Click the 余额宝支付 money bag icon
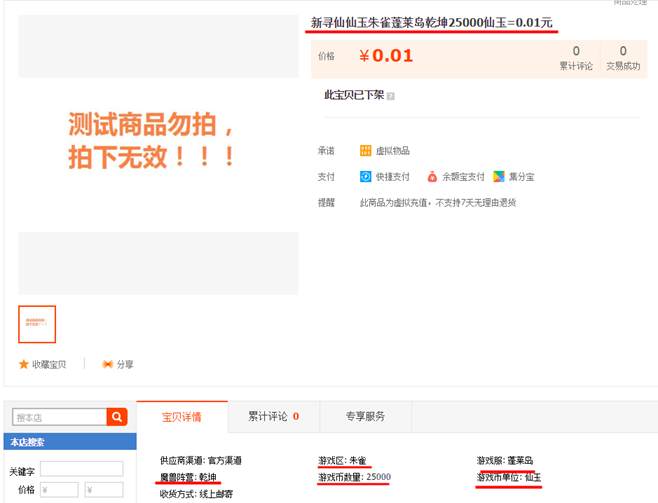The height and width of the screenshot is (503, 658). coord(432,177)
